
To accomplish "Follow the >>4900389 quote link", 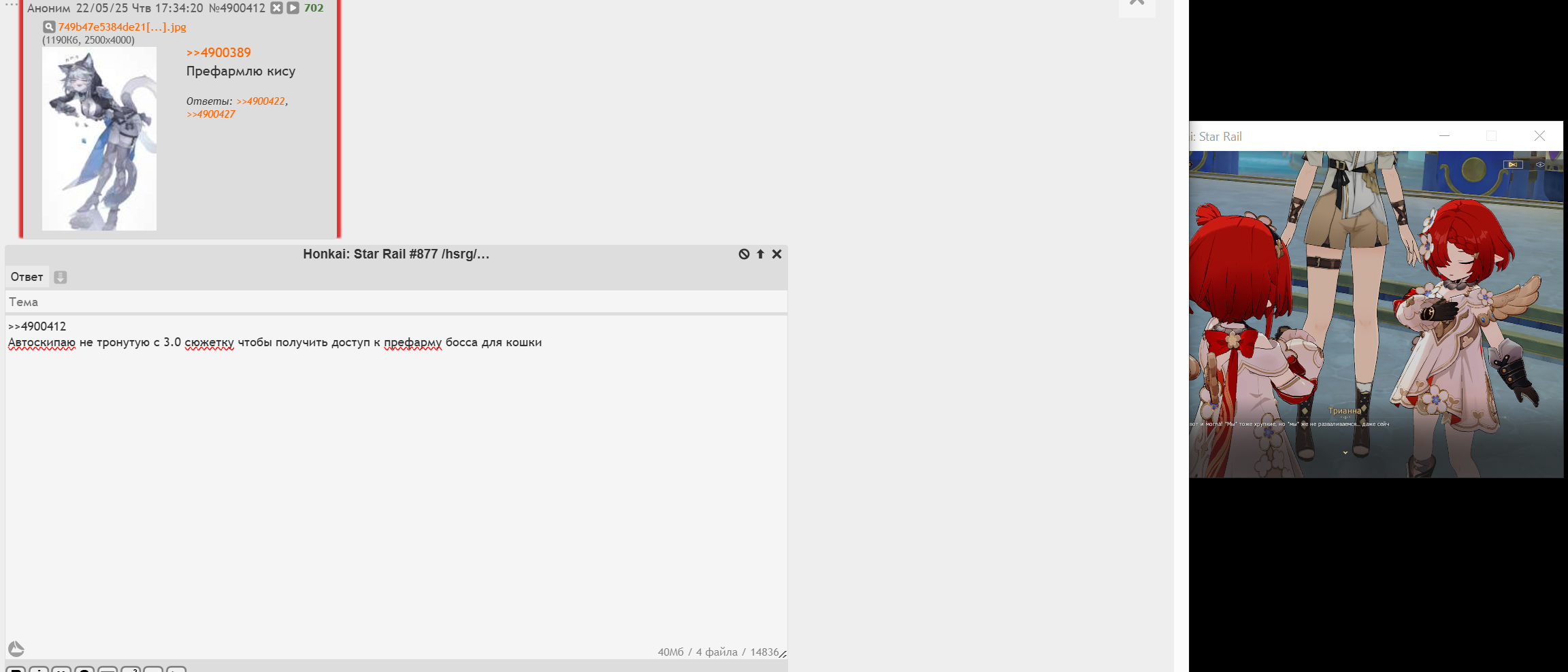I will pos(218,52).
